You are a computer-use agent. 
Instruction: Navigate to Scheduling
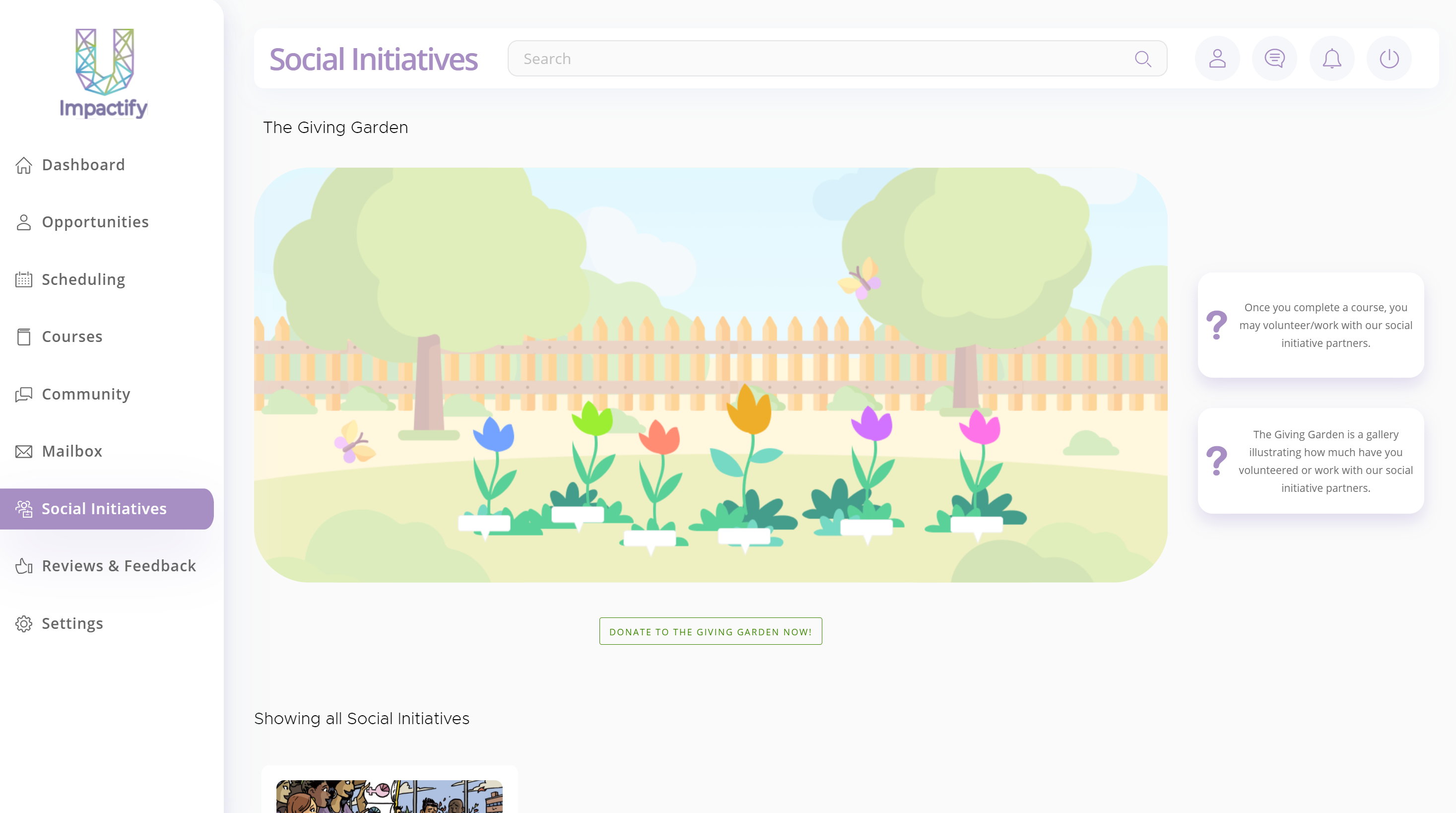click(x=83, y=279)
